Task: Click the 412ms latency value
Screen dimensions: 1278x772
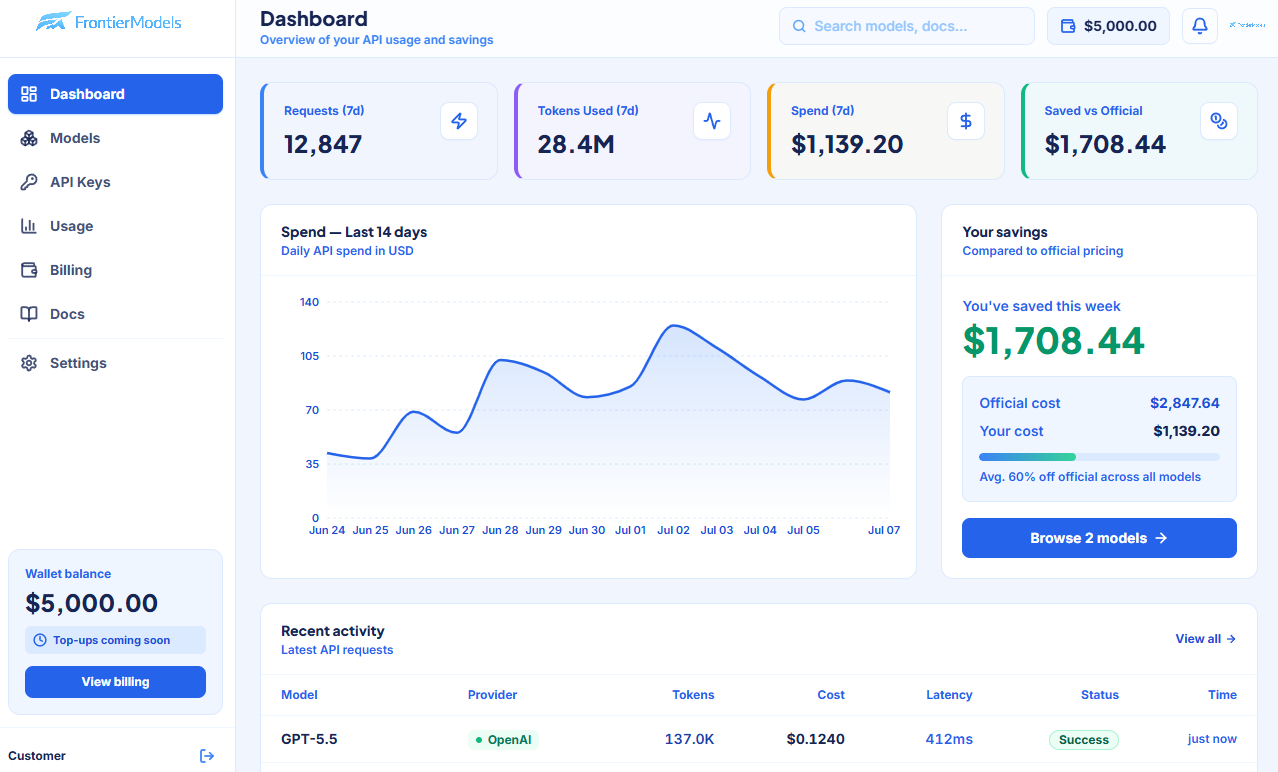Action: point(949,740)
